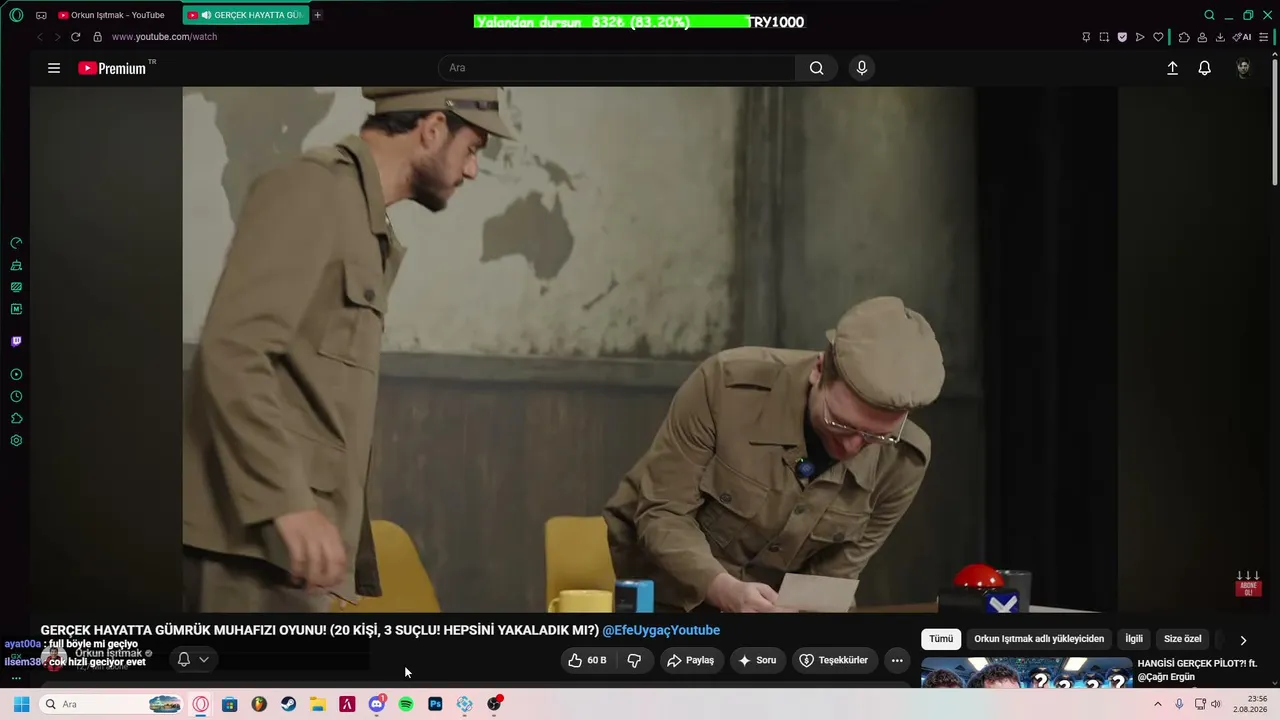
Task: Open the browser extensions puzzle icon
Action: point(1184,37)
